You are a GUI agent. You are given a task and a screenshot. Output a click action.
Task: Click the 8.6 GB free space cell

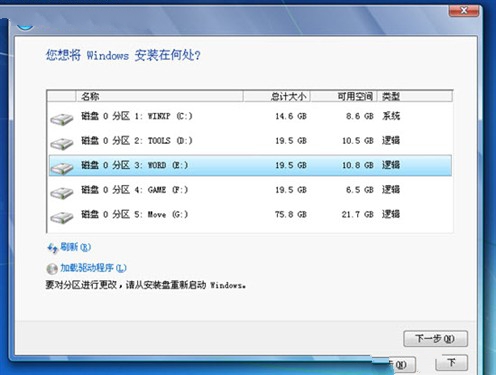(x=359, y=116)
